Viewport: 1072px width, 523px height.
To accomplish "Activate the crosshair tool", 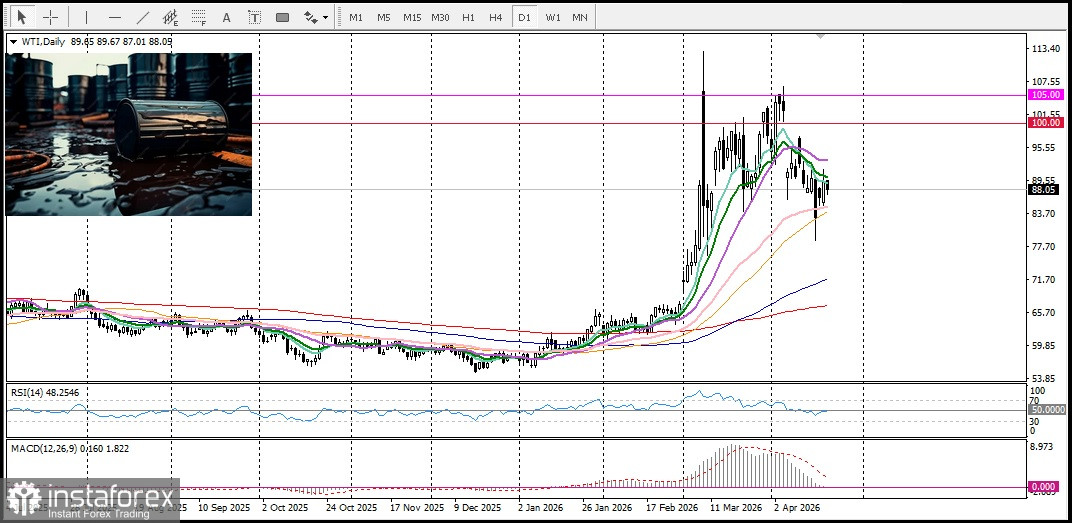I will pos(50,17).
